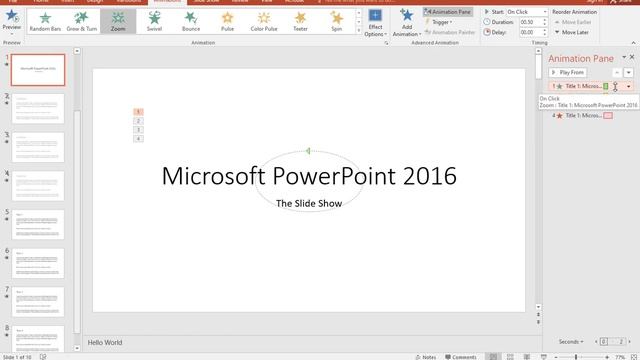Click Play From in the Animation Pane

point(568,72)
